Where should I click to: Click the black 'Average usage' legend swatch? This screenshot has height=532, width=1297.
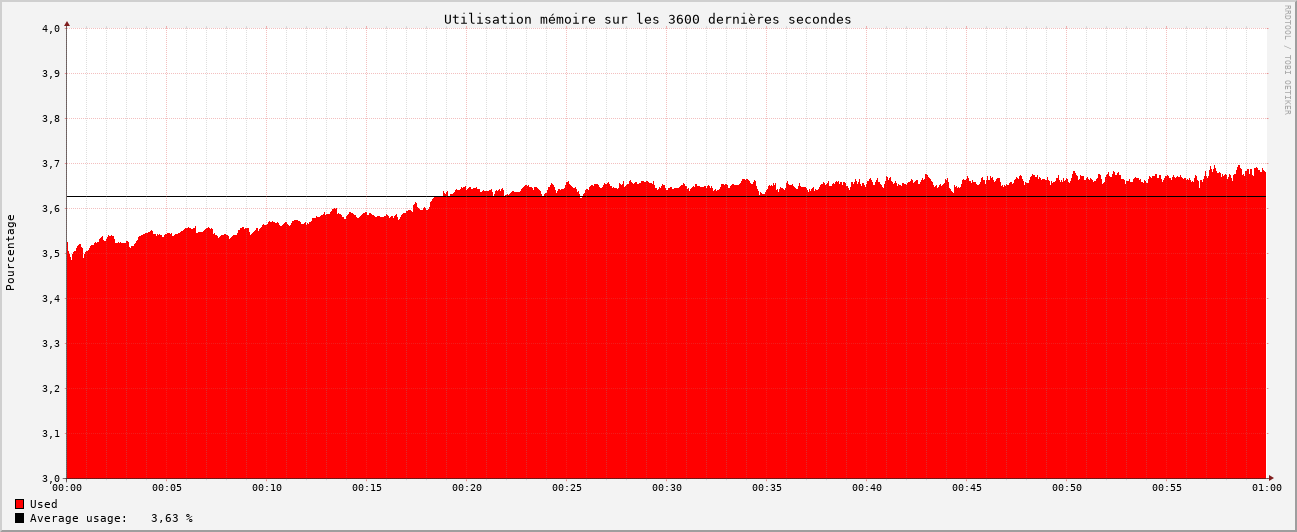pyautogui.click(x=19, y=518)
